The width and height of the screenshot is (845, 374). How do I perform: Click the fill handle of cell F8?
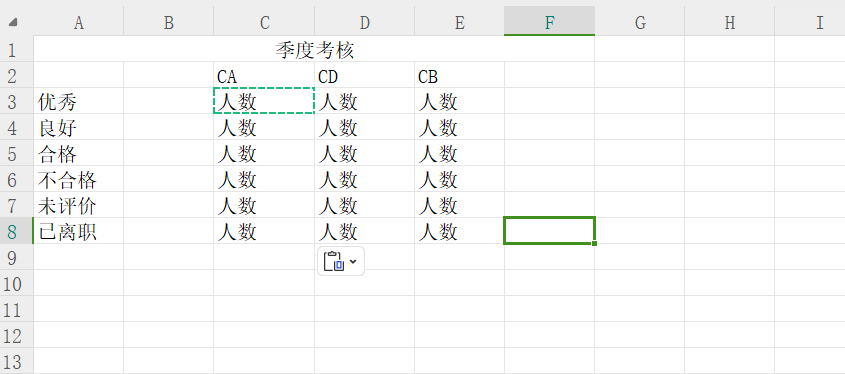pyautogui.click(x=594, y=244)
